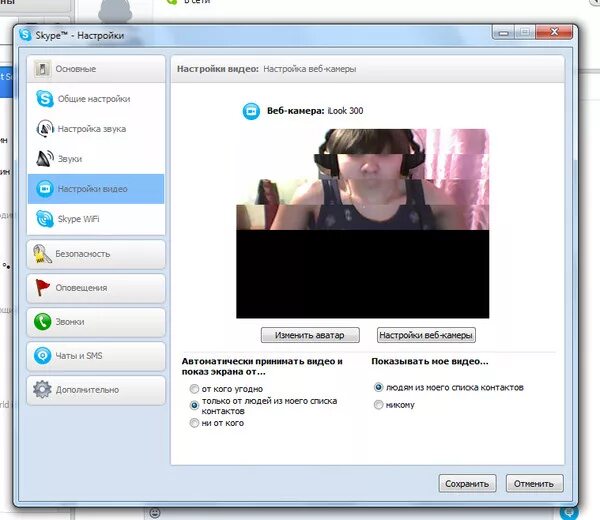Expand the Оповещения section
The image size is (600, 520).
tap(96, 288)
